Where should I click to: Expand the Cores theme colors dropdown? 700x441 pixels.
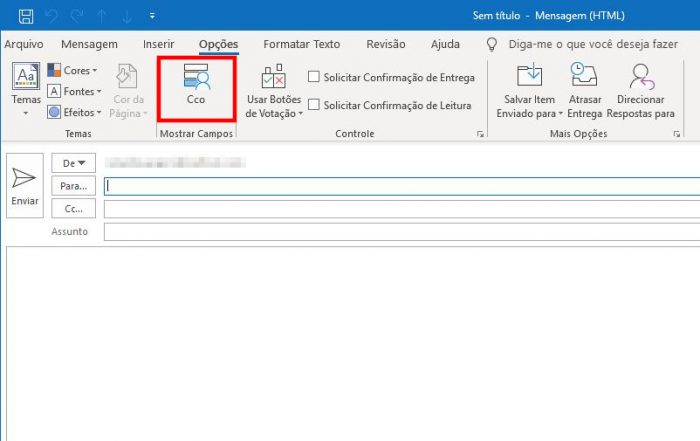pos(72,71)
